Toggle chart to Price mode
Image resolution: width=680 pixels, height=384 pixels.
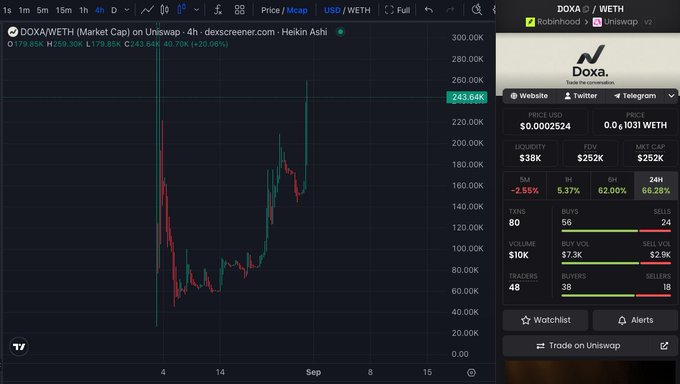[x=270, y=10]
